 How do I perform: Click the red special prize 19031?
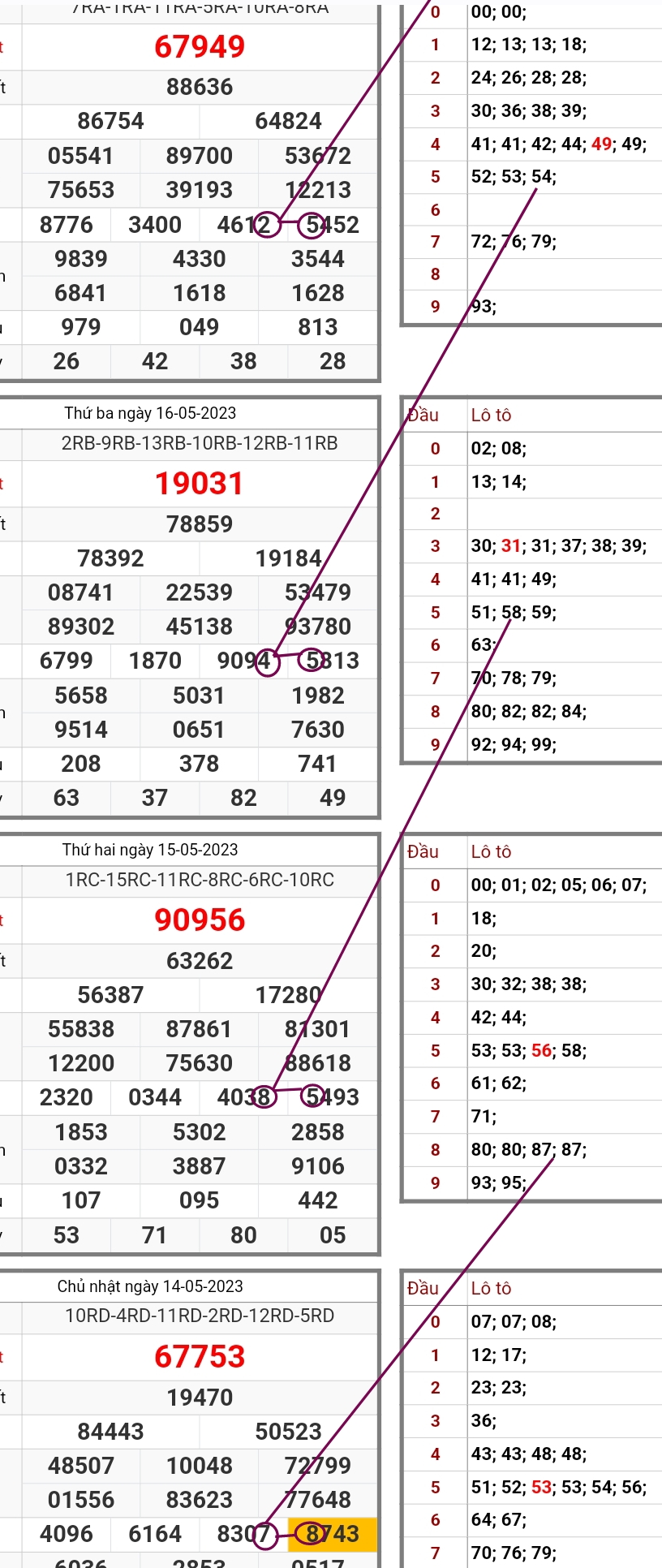(200, 484)
